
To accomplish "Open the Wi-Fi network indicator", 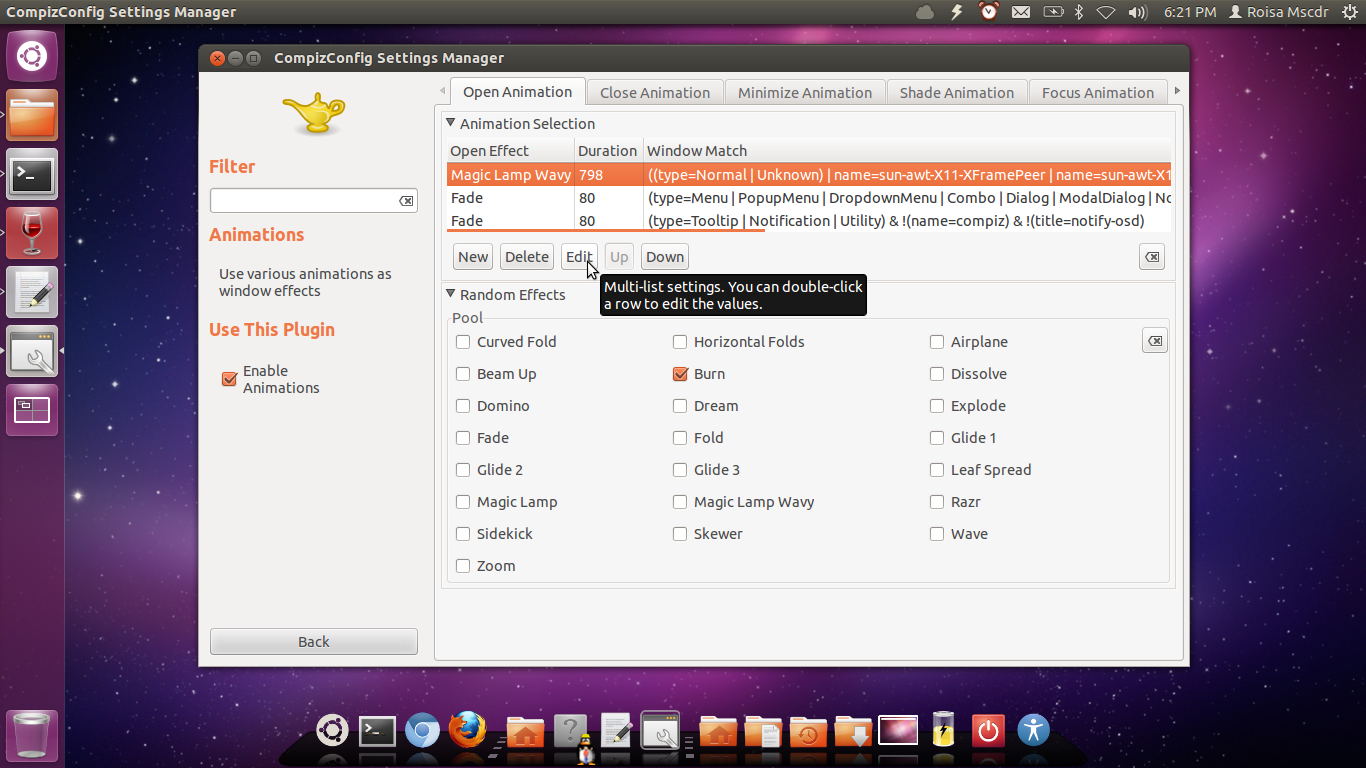I will coord(1106,12).
